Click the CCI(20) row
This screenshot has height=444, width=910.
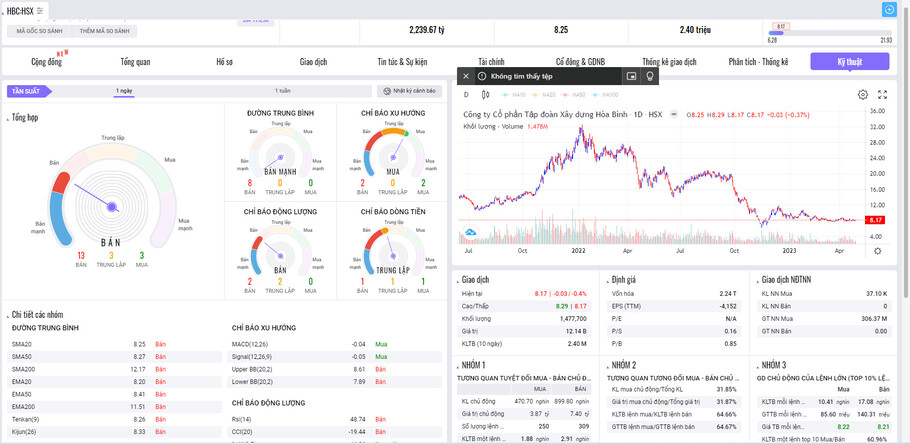pos(334,432)
